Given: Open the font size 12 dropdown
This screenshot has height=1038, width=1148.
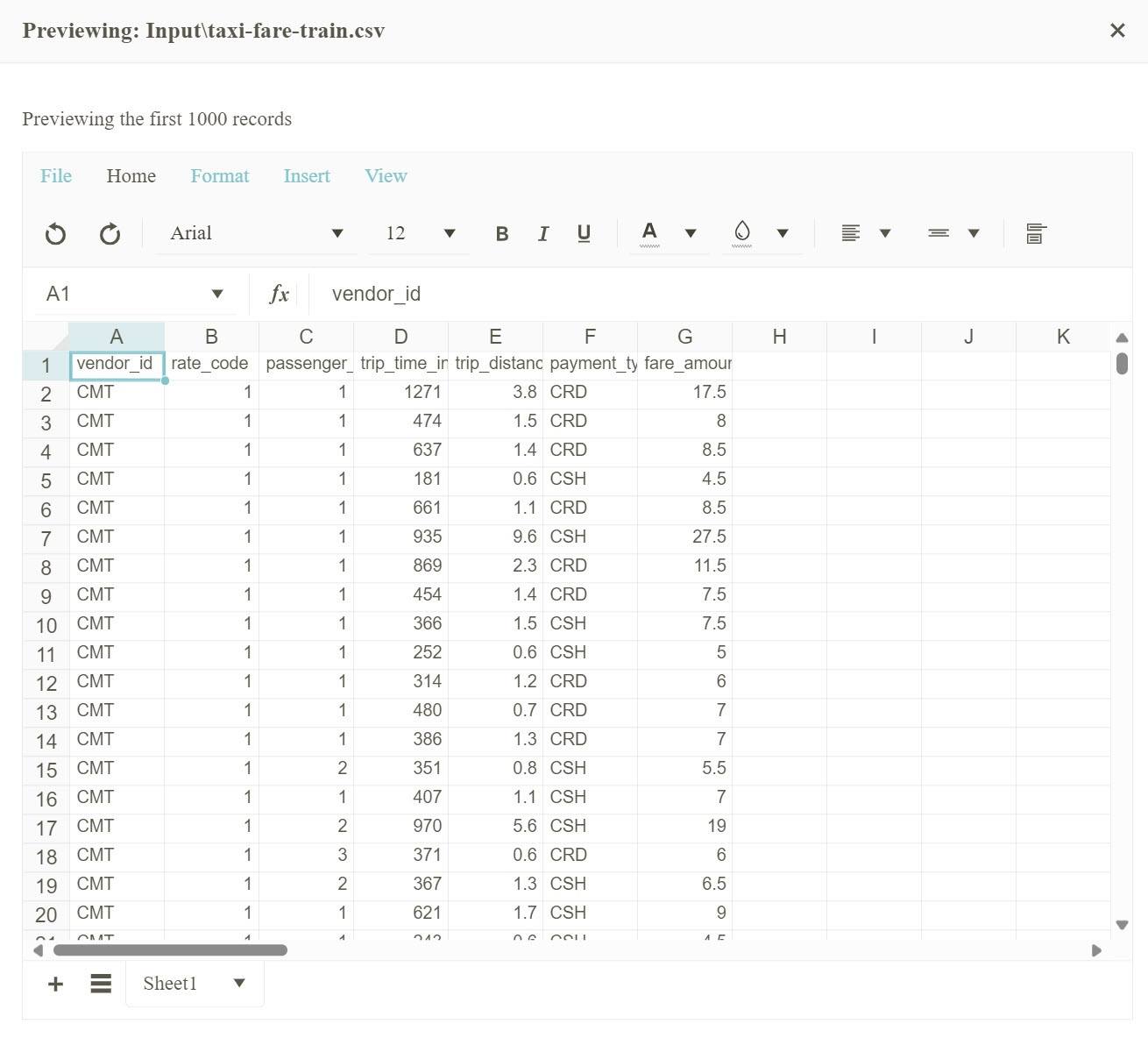Looking at the screenshot, I should [419, 233].
